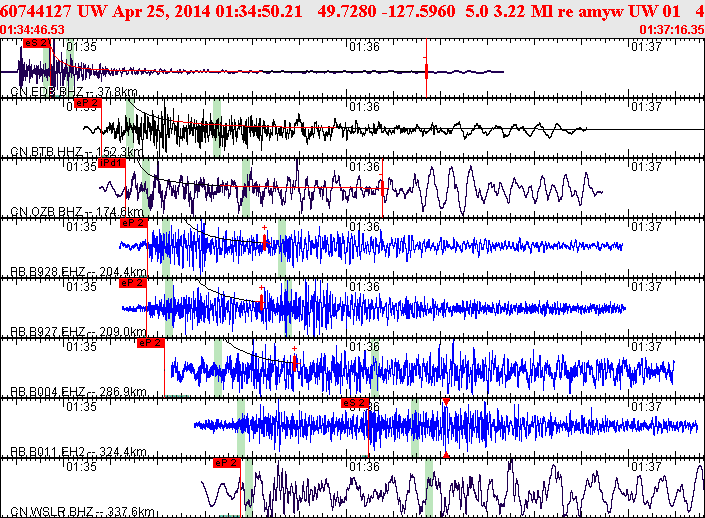This screenshot has height=518, width=705.
Task: Select the eS 2 pick flag on CN.EDB trace
Action: 37,43
